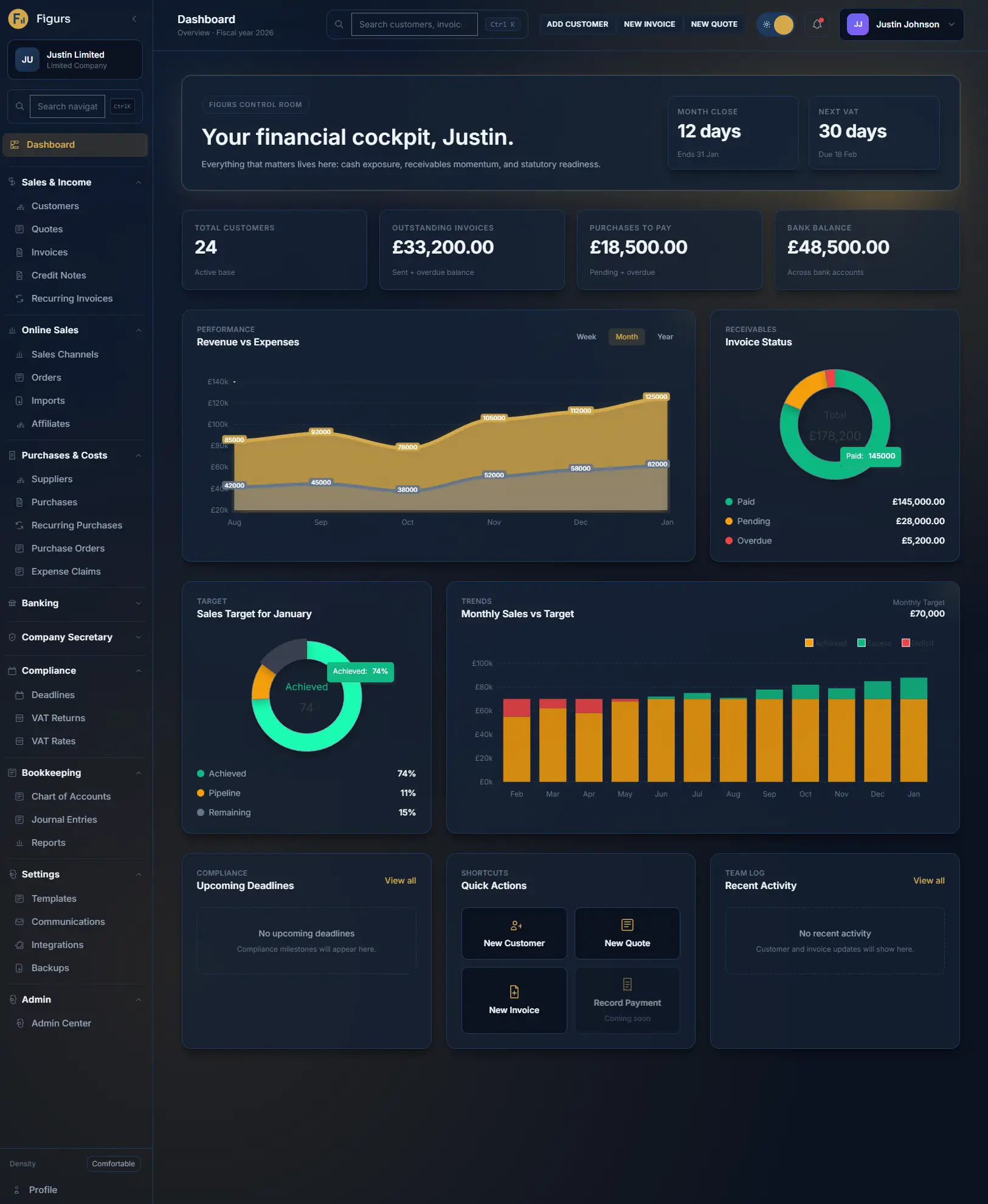The width and height of the screenshot is (988, 1204).
Task: Switch the performance chart to Year view
Action: click(665, 336)
